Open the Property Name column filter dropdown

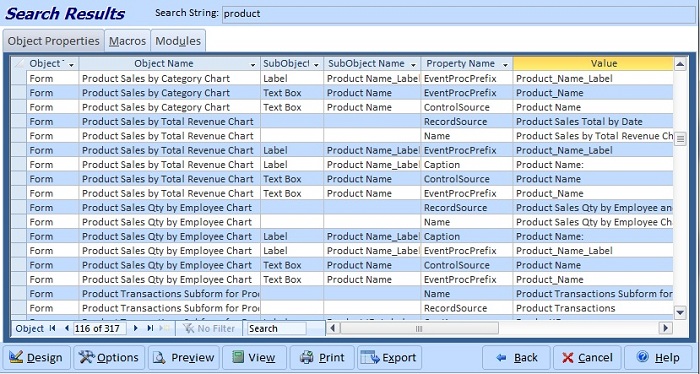click(x=505, y=65)
